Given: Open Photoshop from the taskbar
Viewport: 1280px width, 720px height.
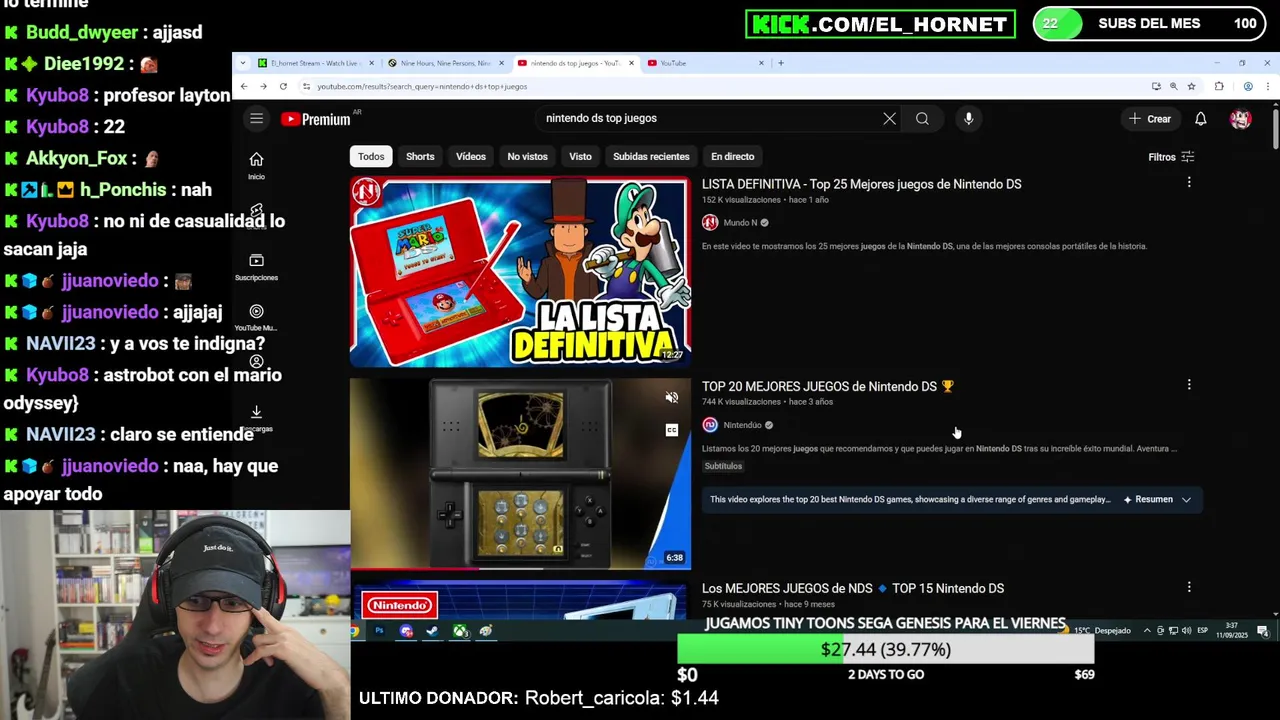Looking at the screenshot, I should coord(380,631).
